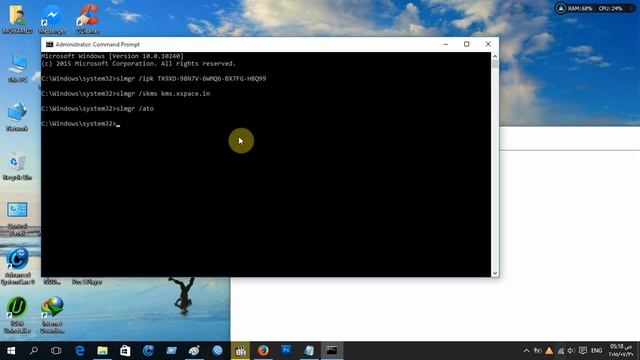Switch the ENG input language indicator
Viewport: 640px width, 360px height.
597,351
